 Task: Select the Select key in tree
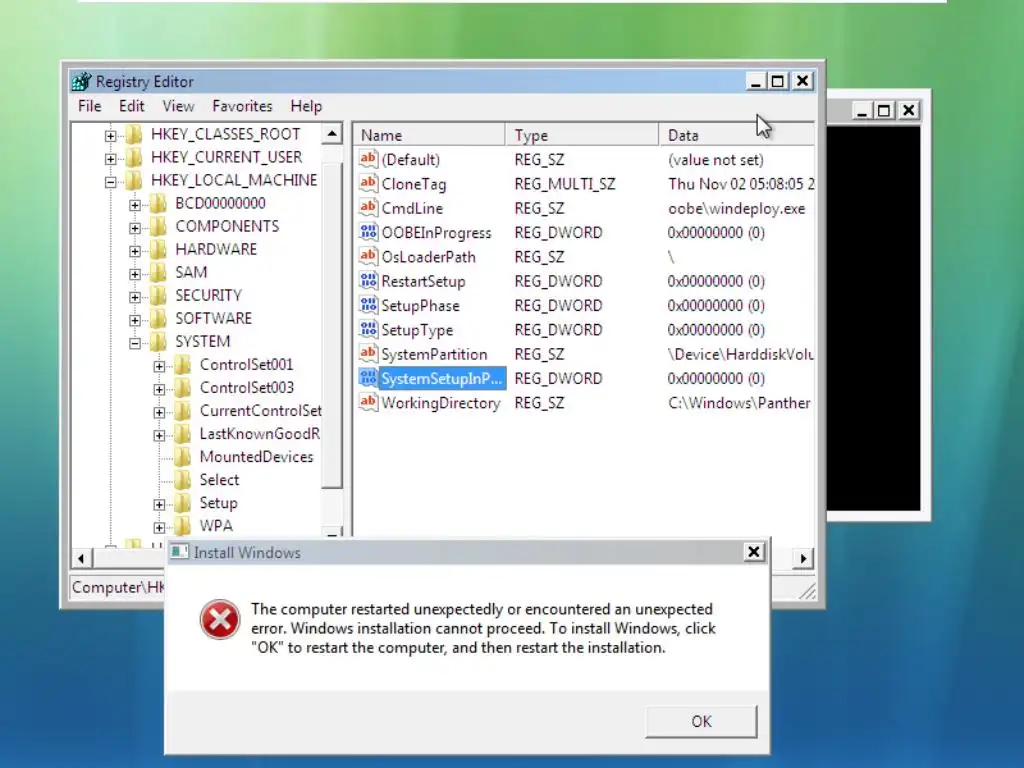(x=219, y=479)
